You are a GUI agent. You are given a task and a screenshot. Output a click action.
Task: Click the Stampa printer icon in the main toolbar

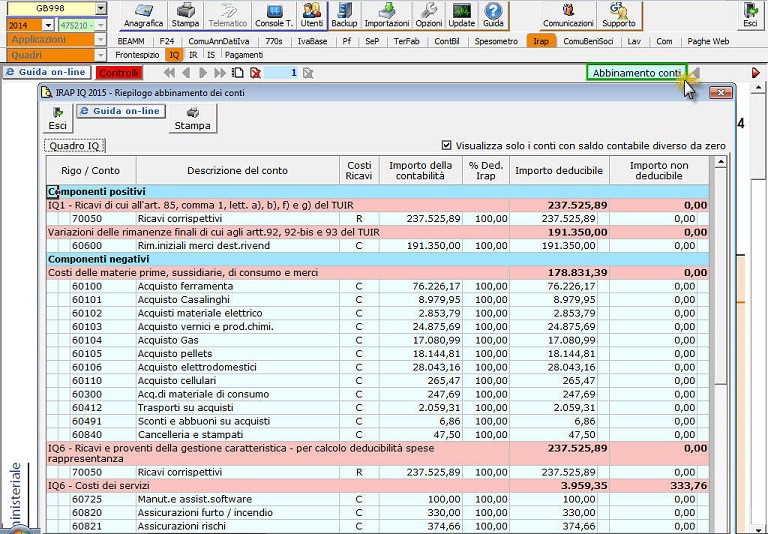[x=185, y=16]
